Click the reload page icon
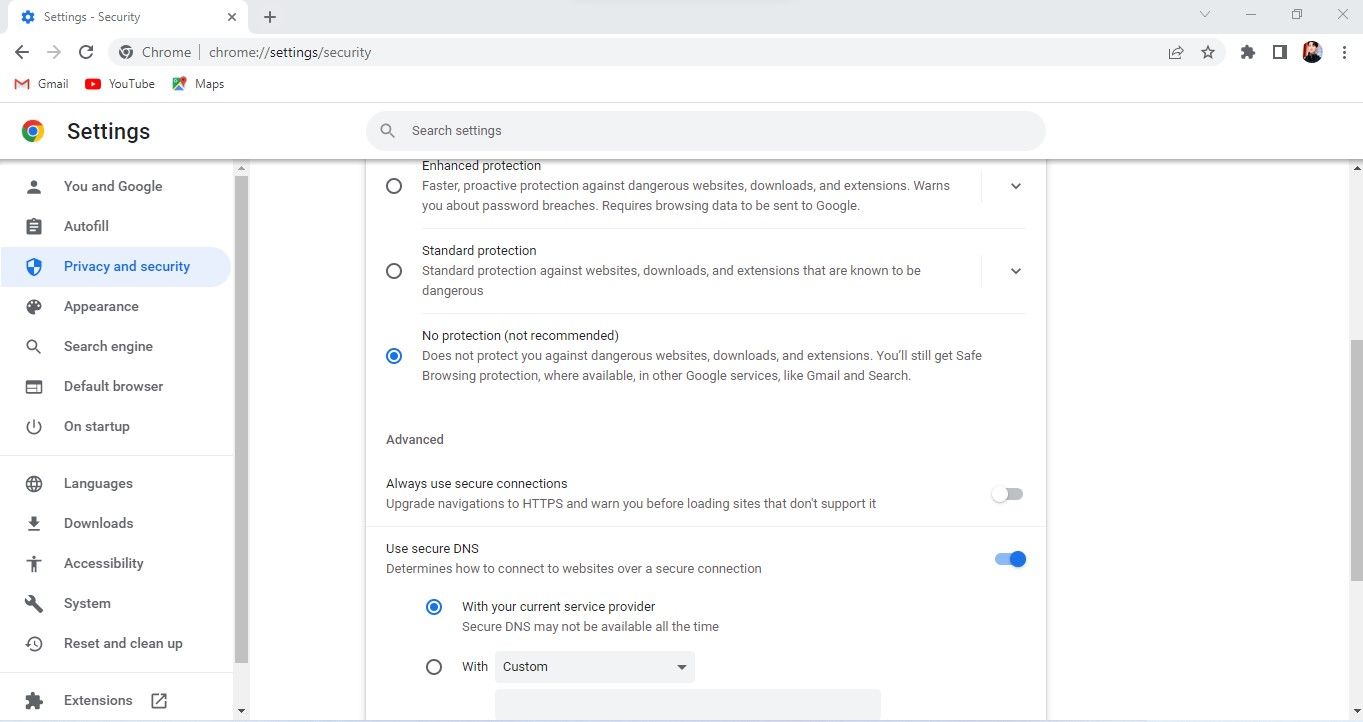The image size is (1363, 722). 86,52
